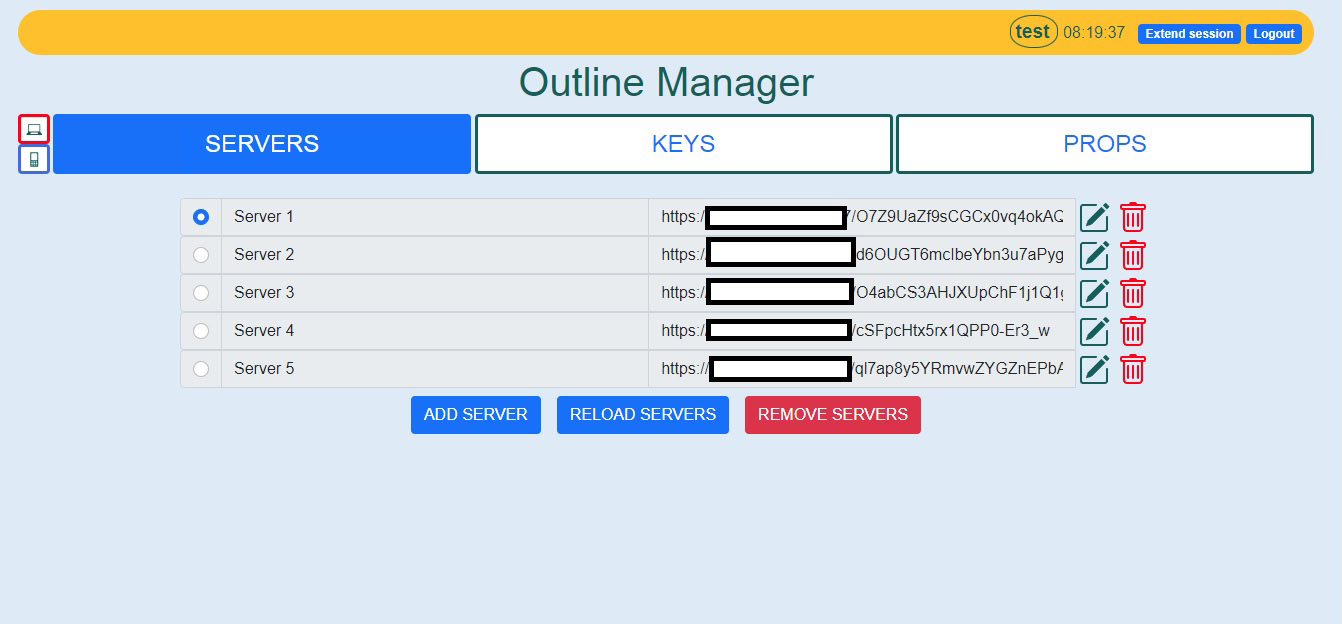Screen dimensions: 1342x624
Task: Select the Server 2 radio button
Action: (200, 255)
